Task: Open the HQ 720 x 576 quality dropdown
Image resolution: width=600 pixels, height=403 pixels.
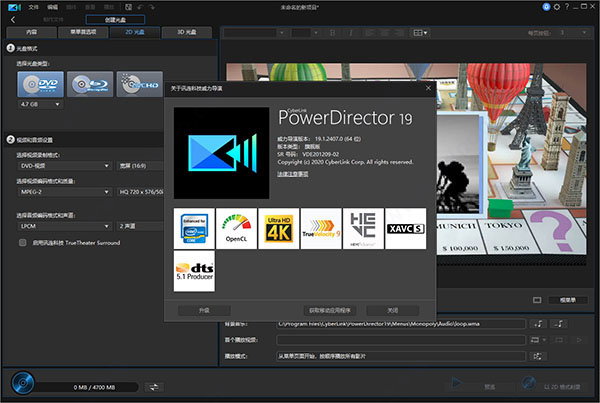Action: pos(140,192)
